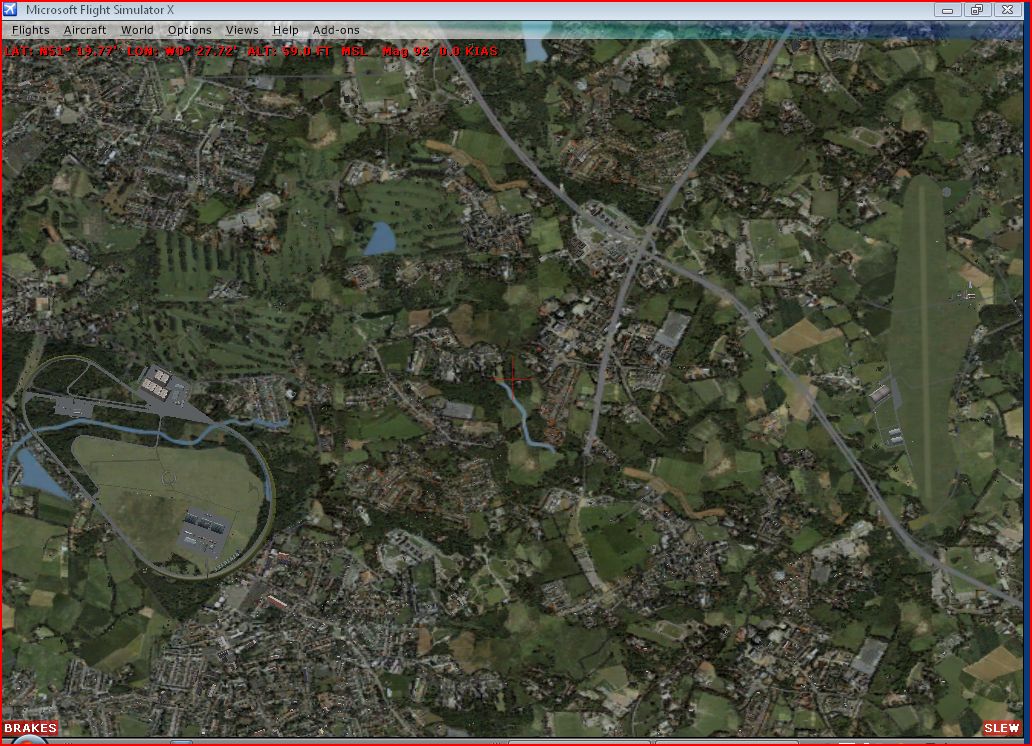Click the LAT coordinate readout

click(61, 51)
